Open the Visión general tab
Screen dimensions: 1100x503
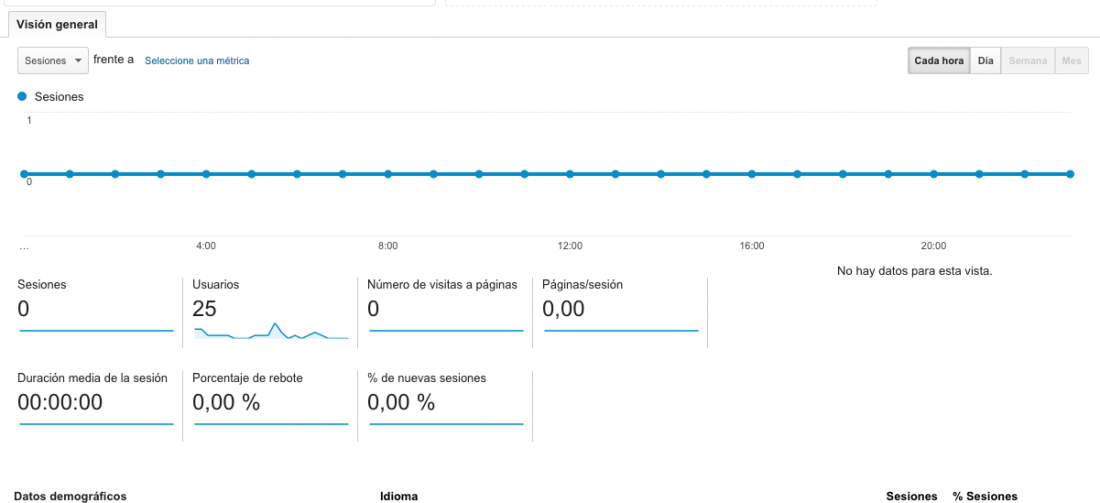point(57,23)
